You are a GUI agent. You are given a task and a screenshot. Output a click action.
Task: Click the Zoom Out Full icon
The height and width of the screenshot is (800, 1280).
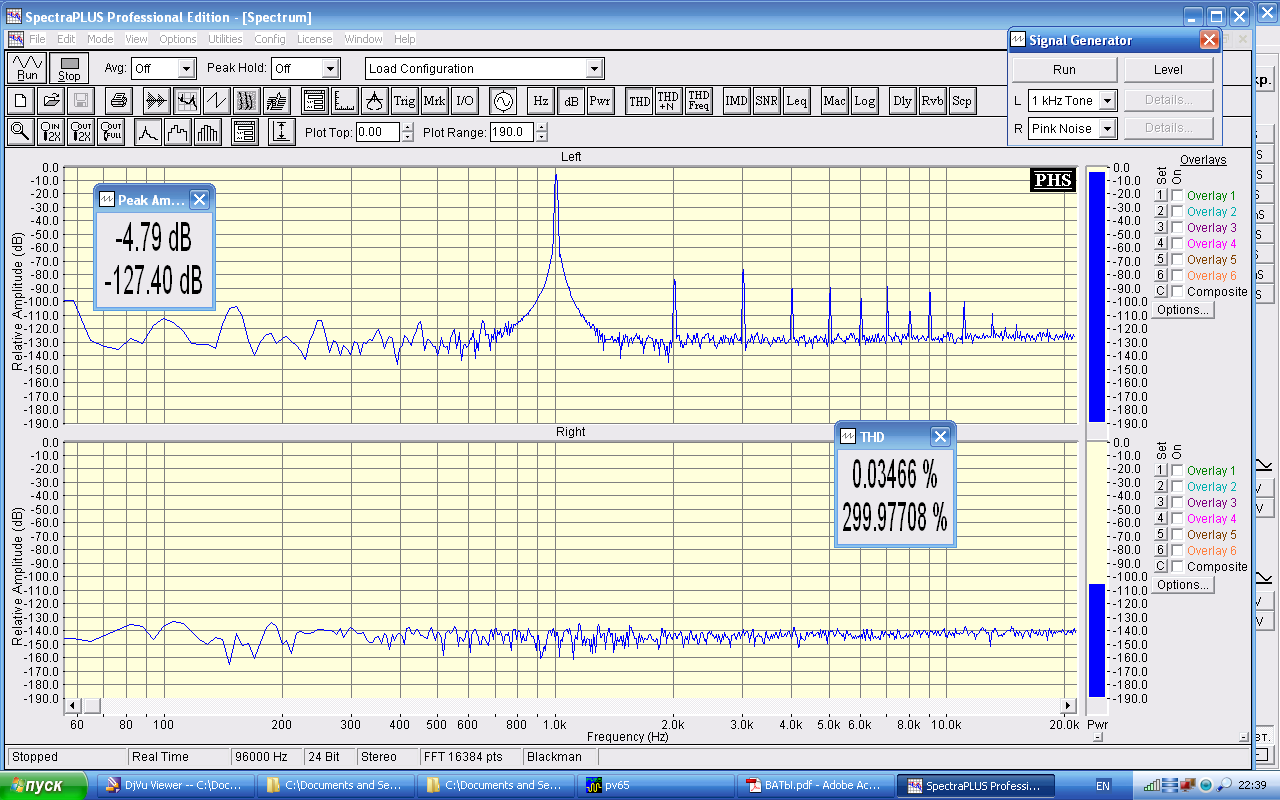[111, 131]
